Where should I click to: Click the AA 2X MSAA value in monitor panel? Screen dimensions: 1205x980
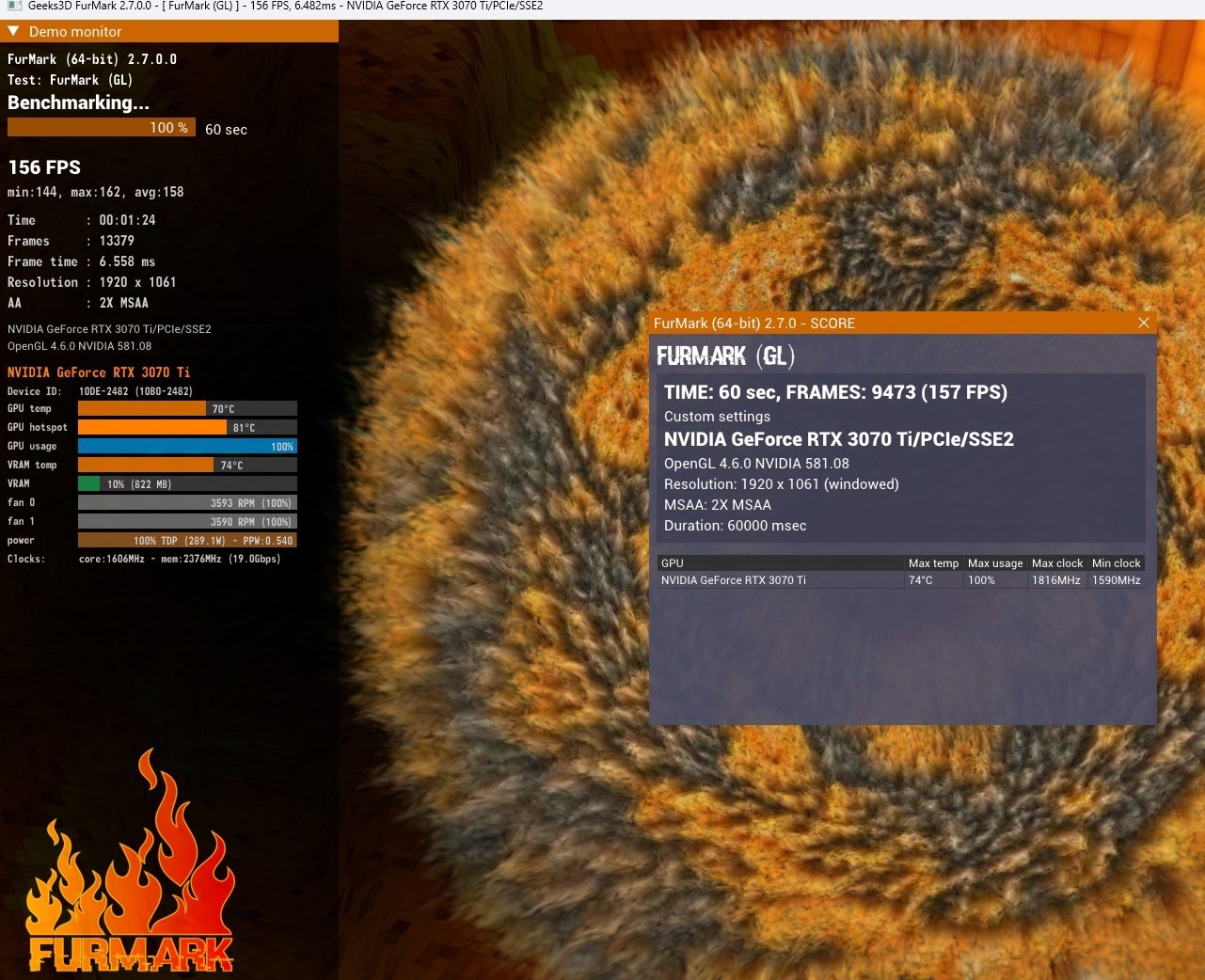tap(123, 303)
